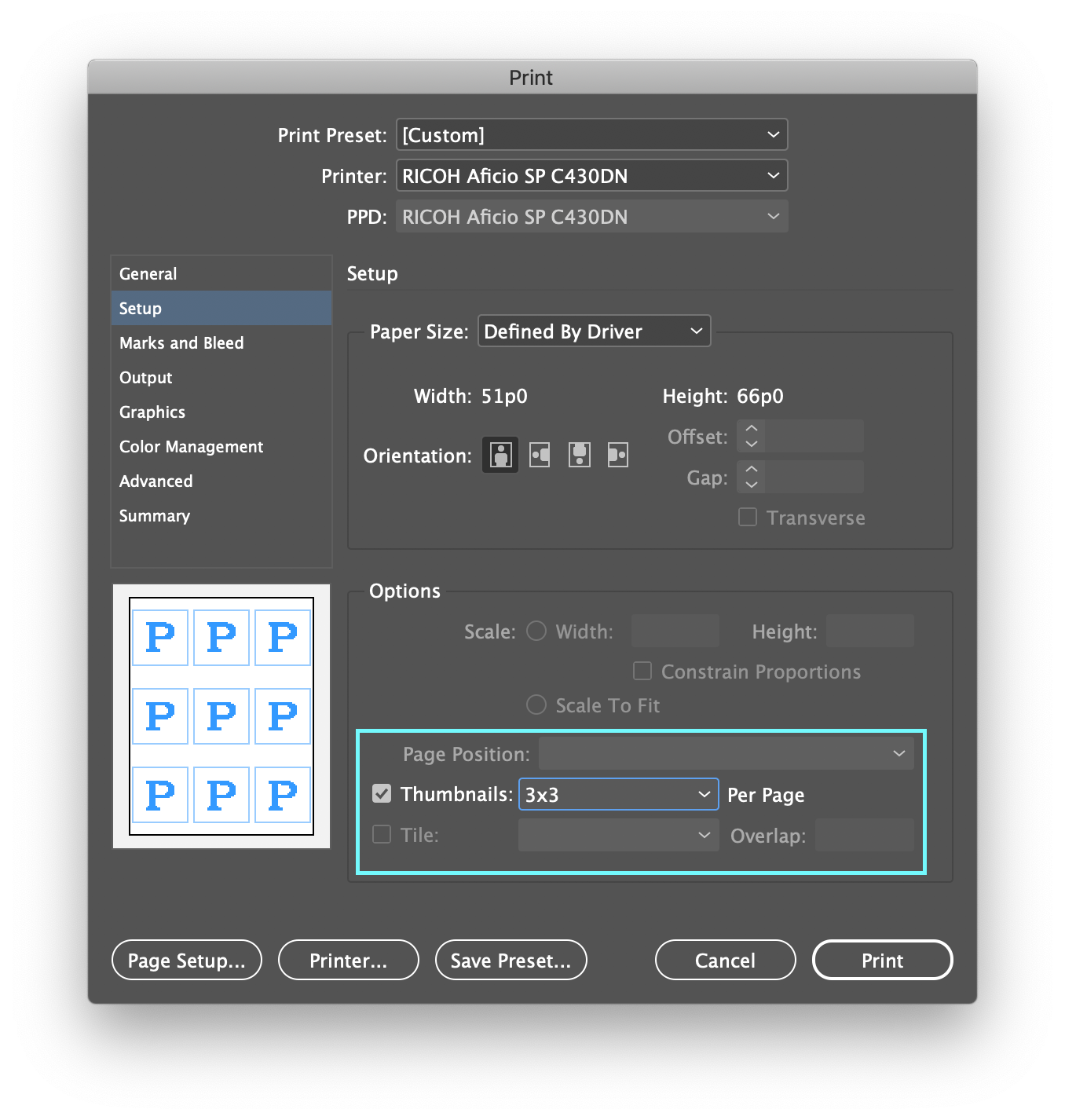Decrease the Offset stepper value
1065x1120 pixels.
752,444
